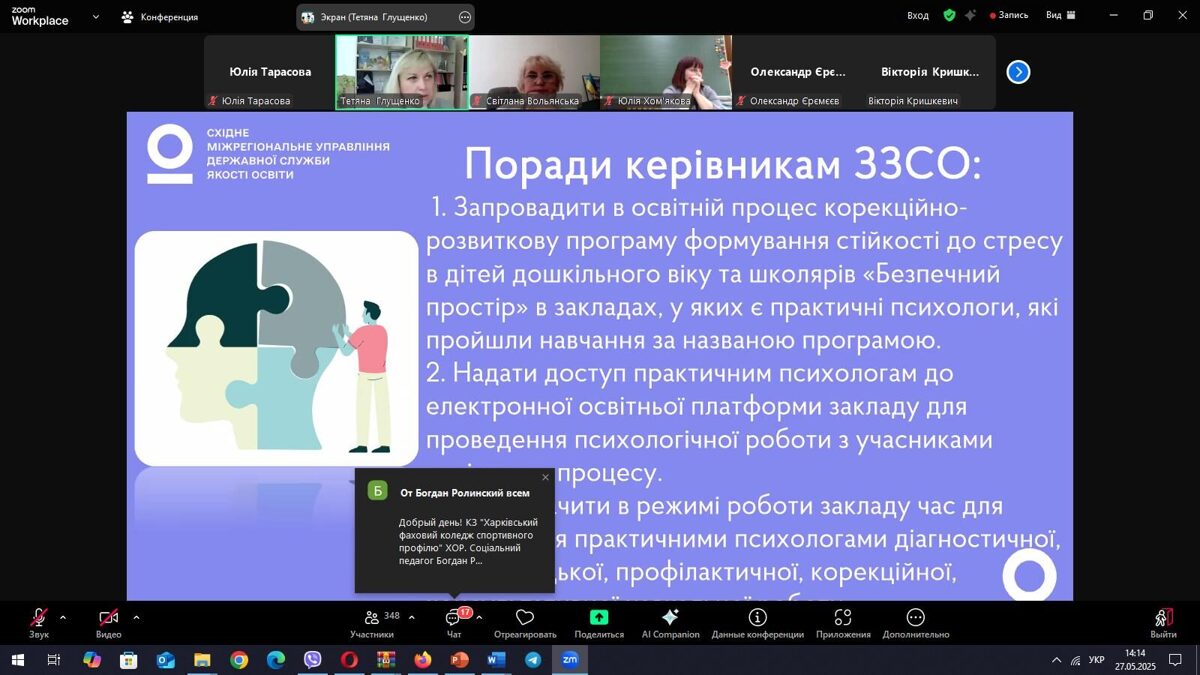Select Світлана Вольянська video thumbnail
The width and height of the screenshot is (1200, 675).
point(534,72)
